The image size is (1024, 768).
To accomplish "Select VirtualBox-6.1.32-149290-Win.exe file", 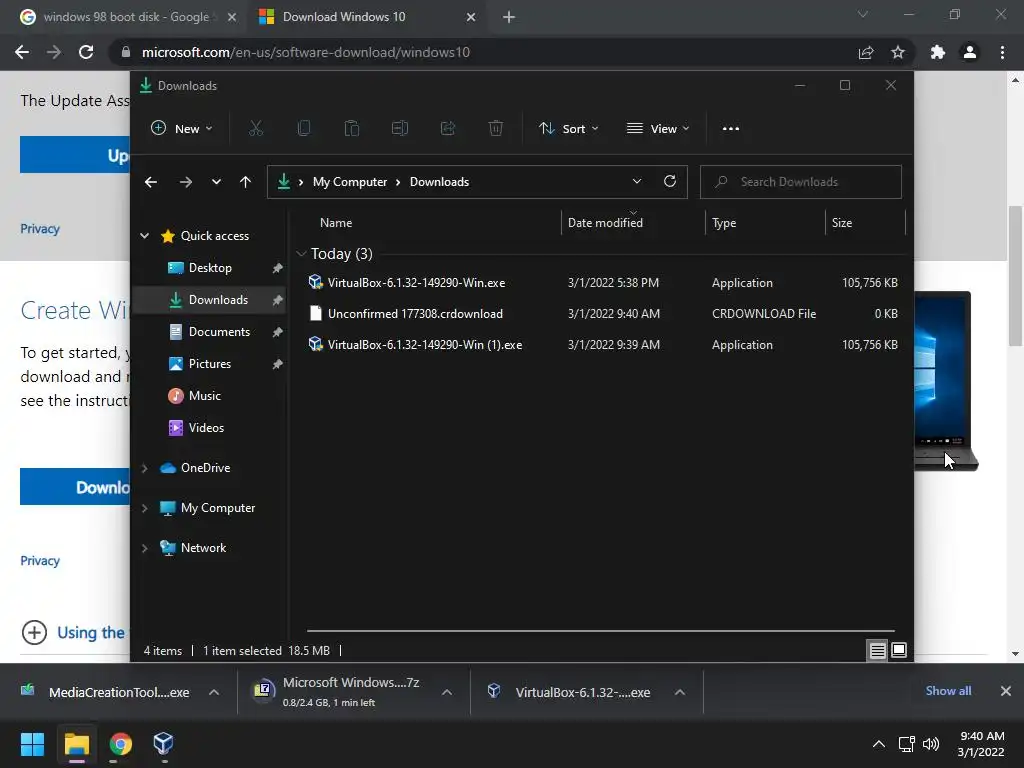I will [604, 283].
